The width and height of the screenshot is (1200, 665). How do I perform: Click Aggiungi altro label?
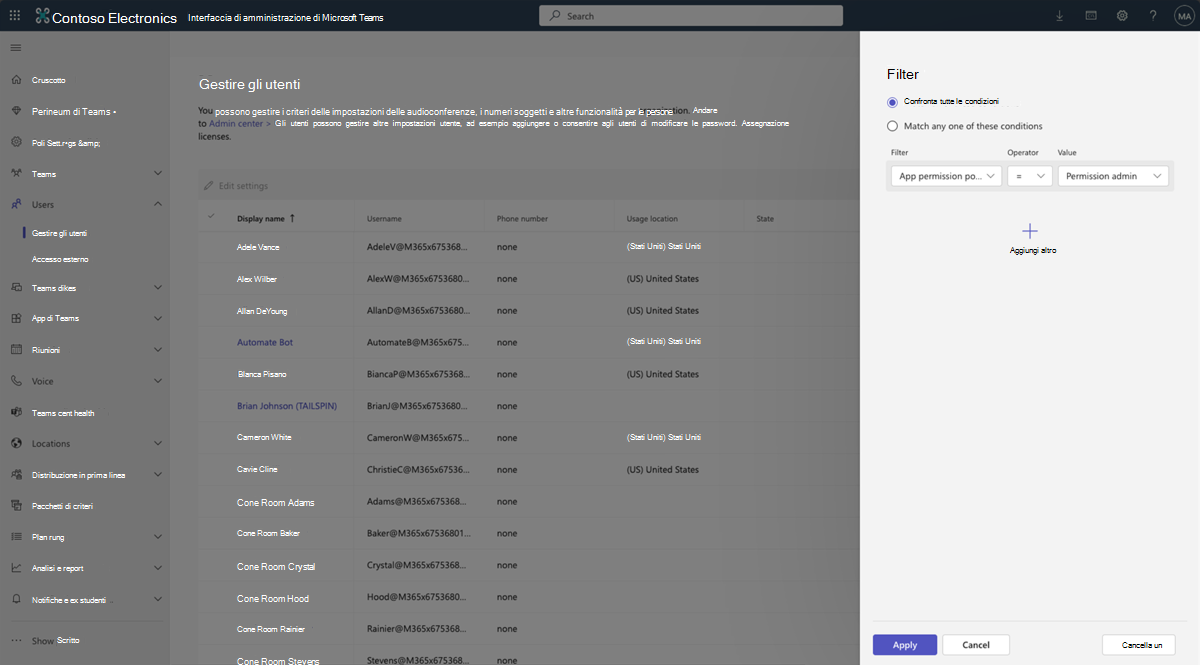[1033, 250]
